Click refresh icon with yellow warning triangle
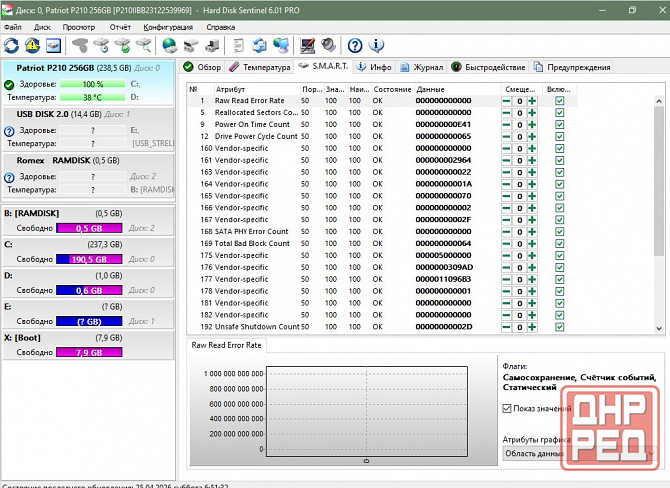The height and width of the screenshot is (488, 670). tap(32, 45)
